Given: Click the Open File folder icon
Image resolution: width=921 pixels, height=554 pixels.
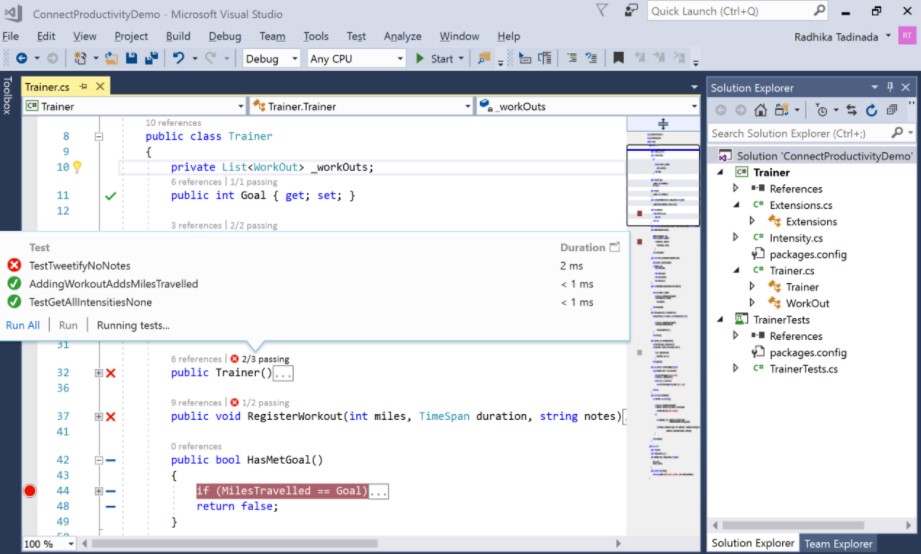Looking at the screenshot, I should tap(111, 58).
